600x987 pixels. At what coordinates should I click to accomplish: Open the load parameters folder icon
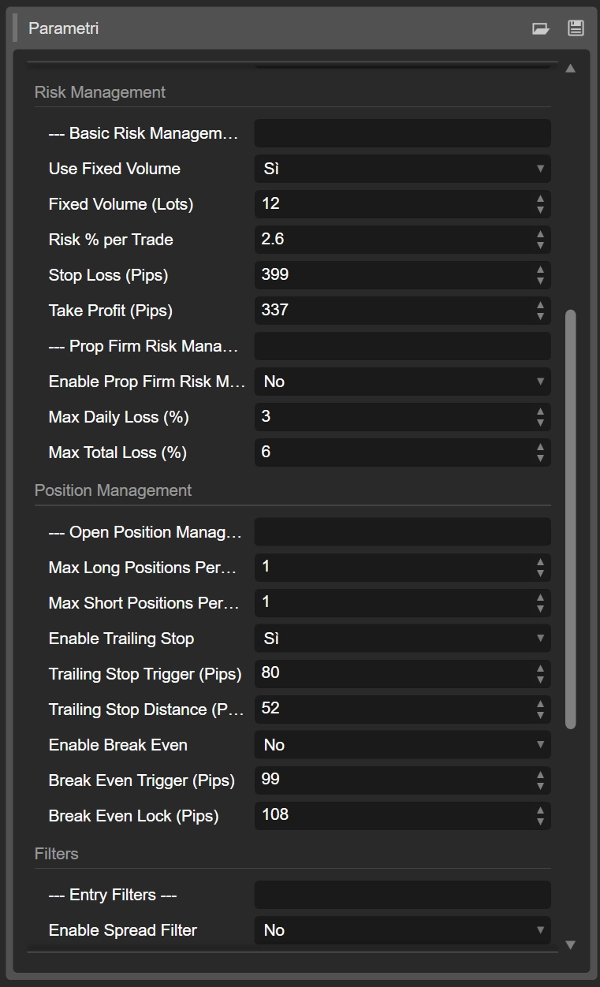click(x=541, y=29)
